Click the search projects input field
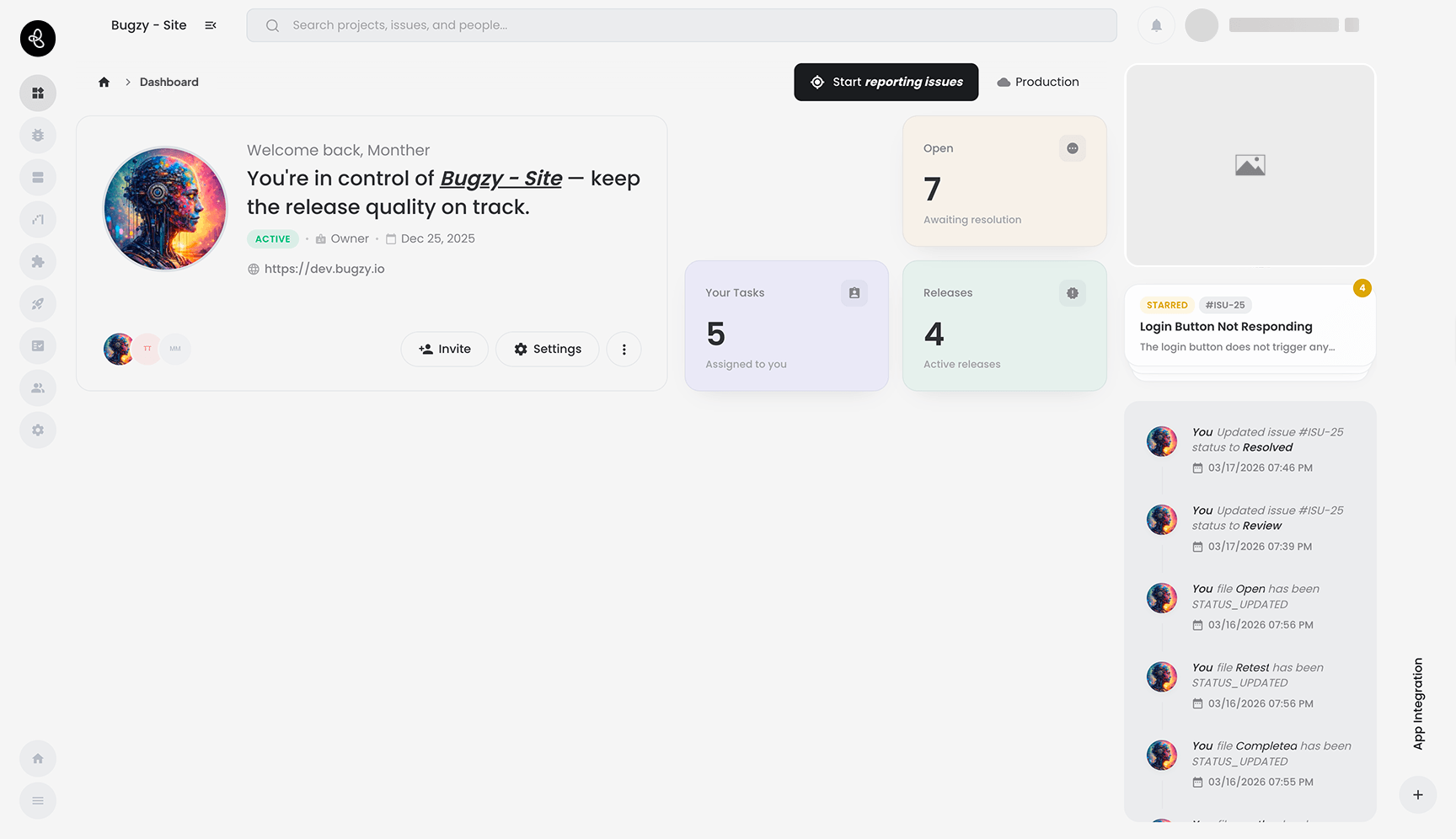 tap(681, 24)
